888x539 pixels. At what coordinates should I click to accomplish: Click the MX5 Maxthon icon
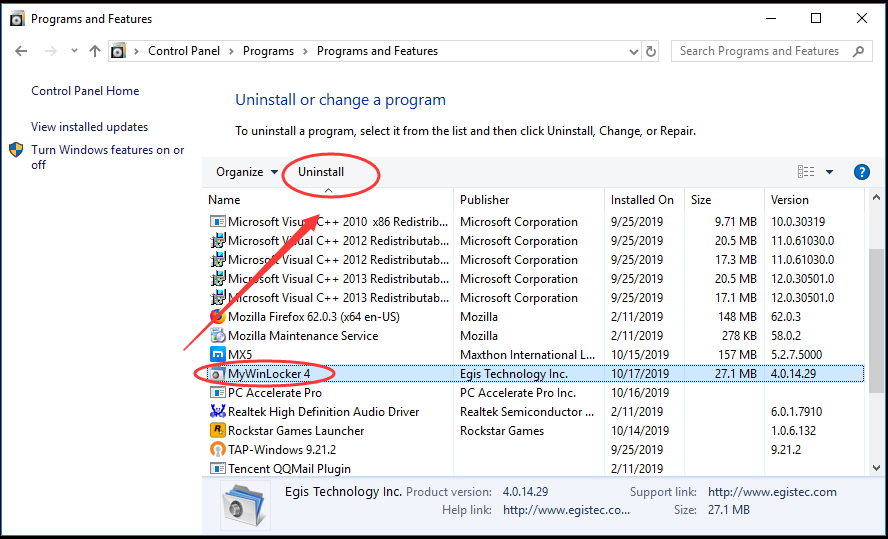217,354
